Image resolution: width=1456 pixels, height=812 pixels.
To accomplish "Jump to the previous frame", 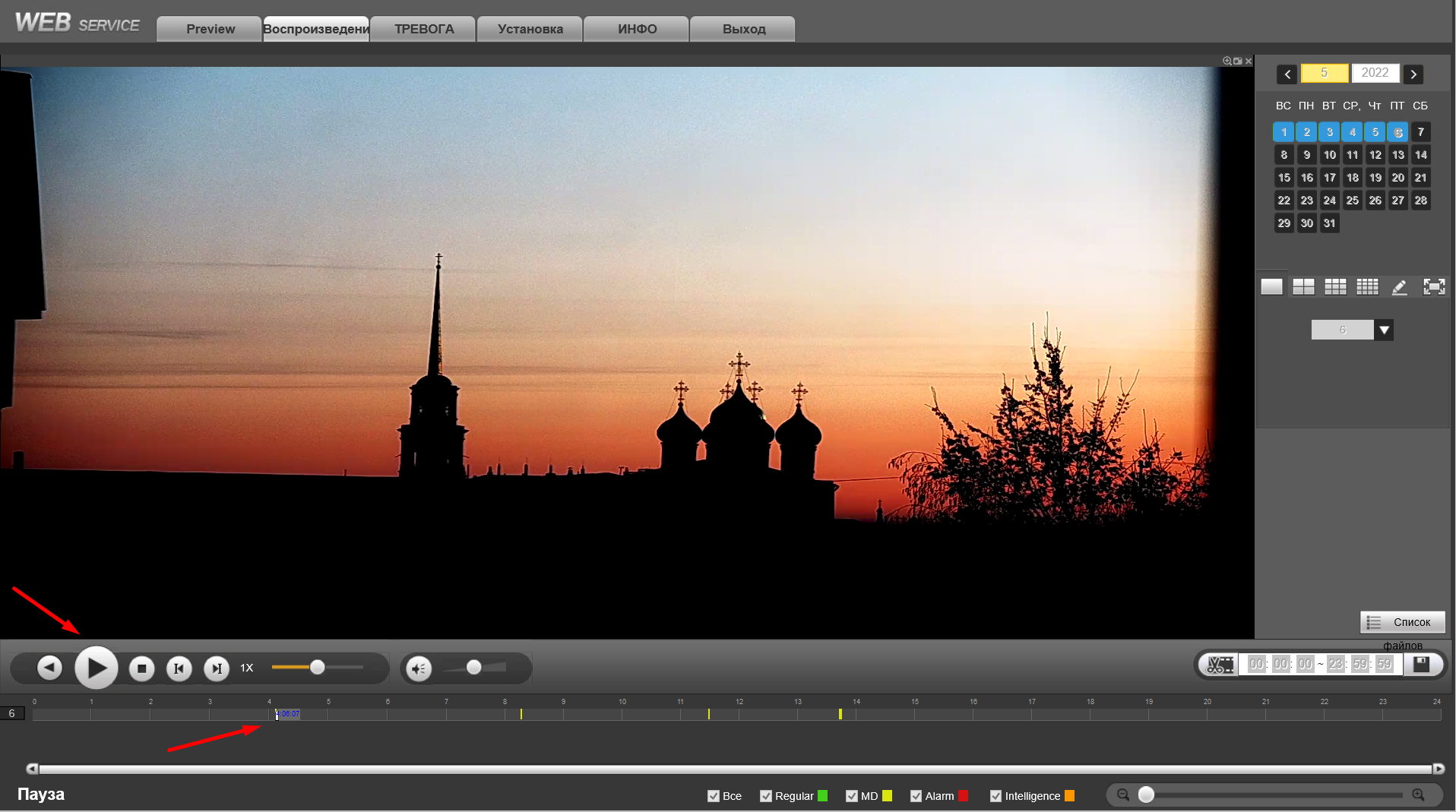I will [179, 668].
